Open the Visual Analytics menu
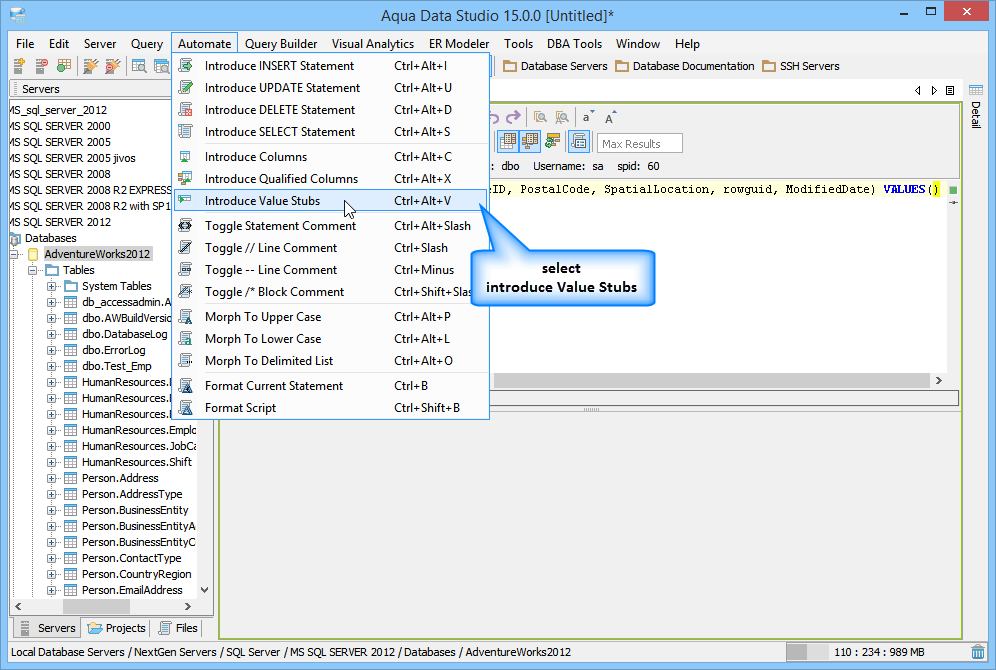Viewport: 996px width, 670px height. 372,44
